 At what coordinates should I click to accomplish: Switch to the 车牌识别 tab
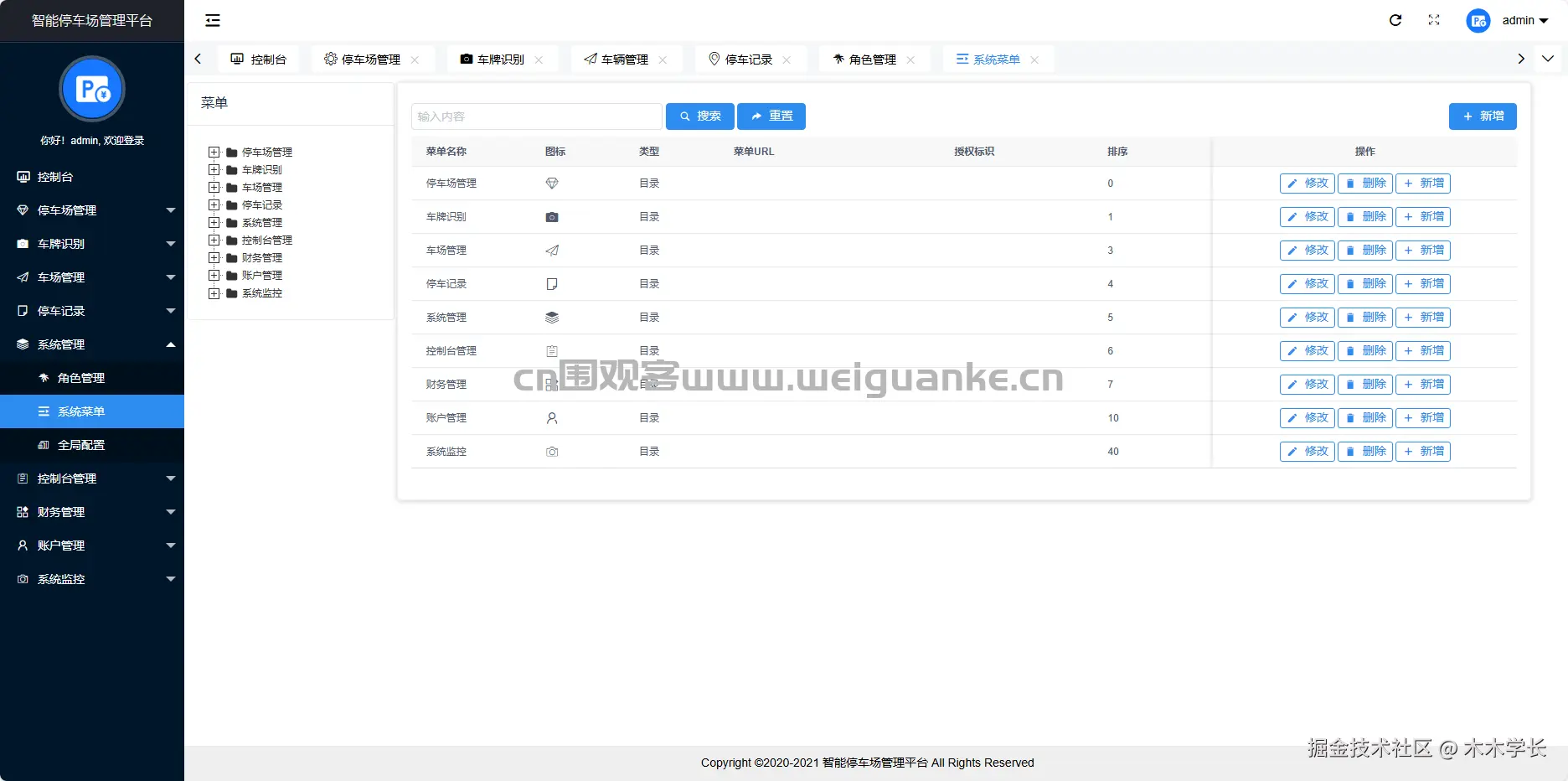point(501,59)
